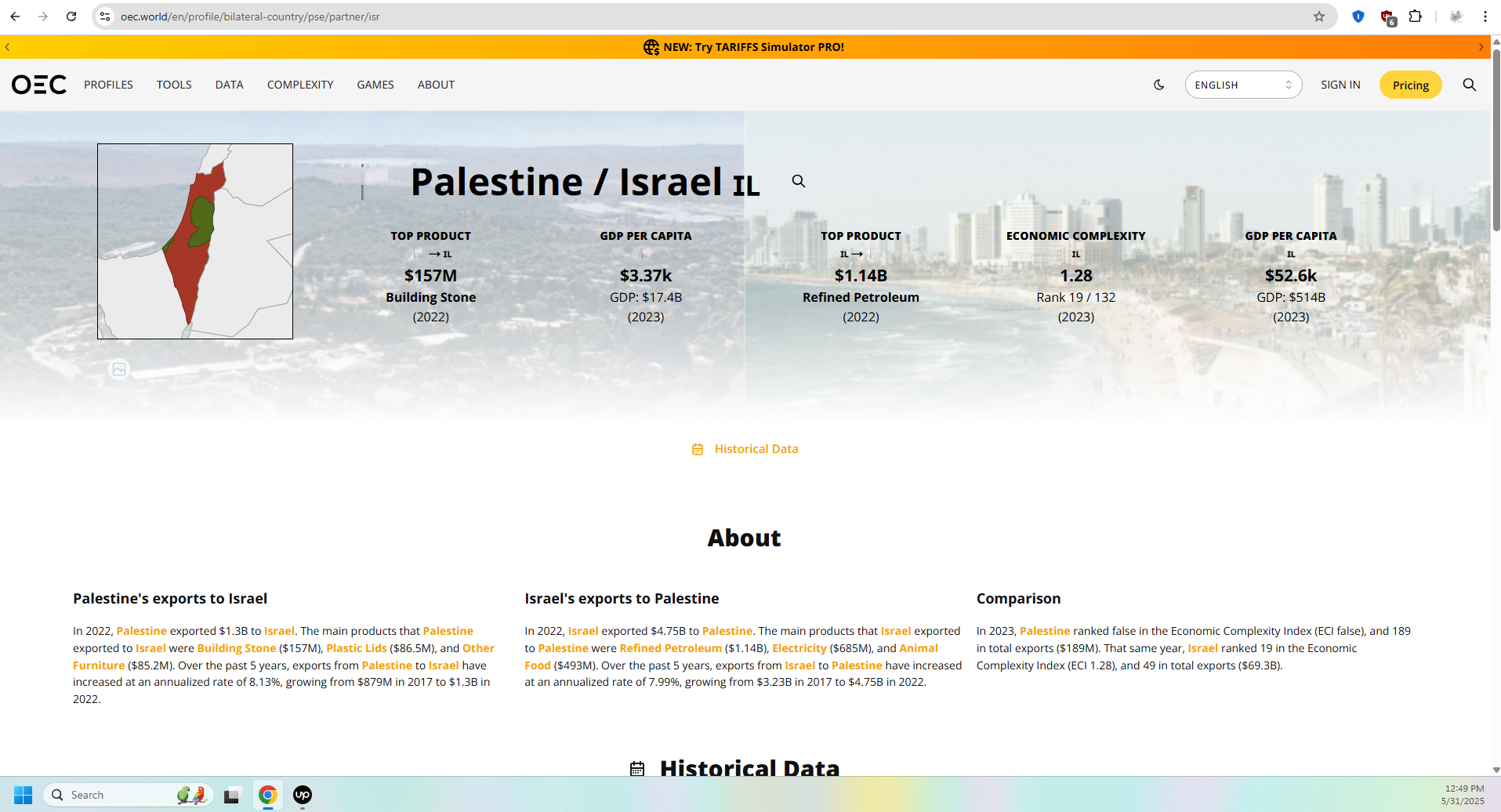Click the '1.28' economic complexity value
The width and height of the screenshot is (1501, 812).
click(1076, 276)
